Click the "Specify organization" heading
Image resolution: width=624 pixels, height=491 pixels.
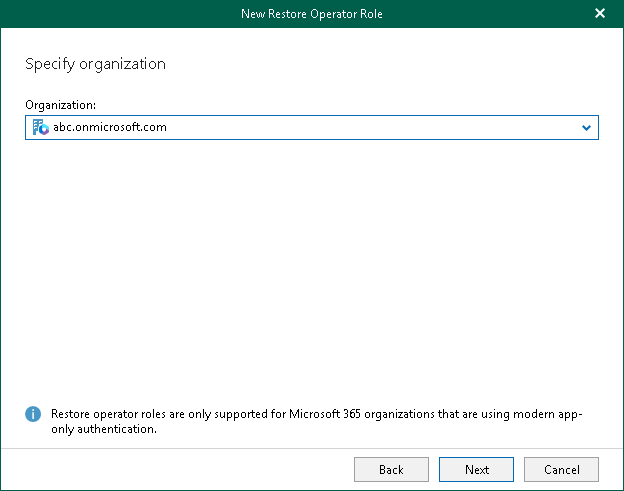95,64
